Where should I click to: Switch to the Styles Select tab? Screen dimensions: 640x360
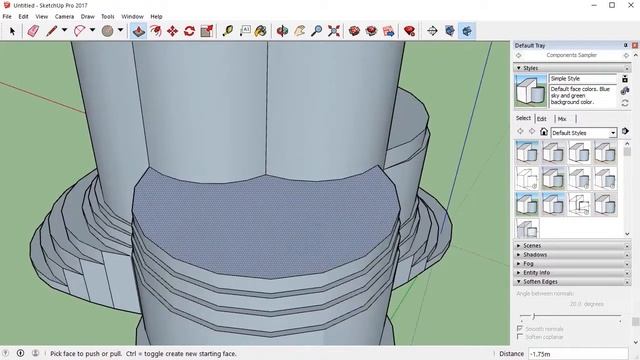523,118
